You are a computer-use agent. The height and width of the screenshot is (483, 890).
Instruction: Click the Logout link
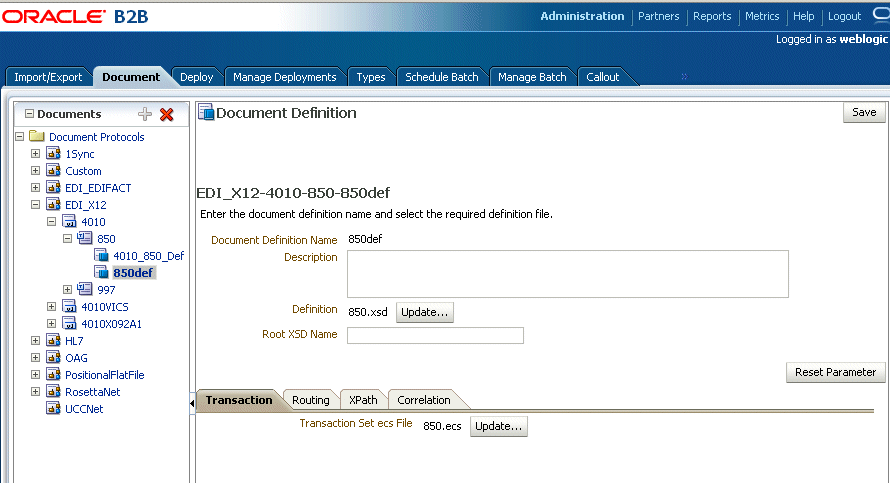pyautogui.click(x=844, y=16)
